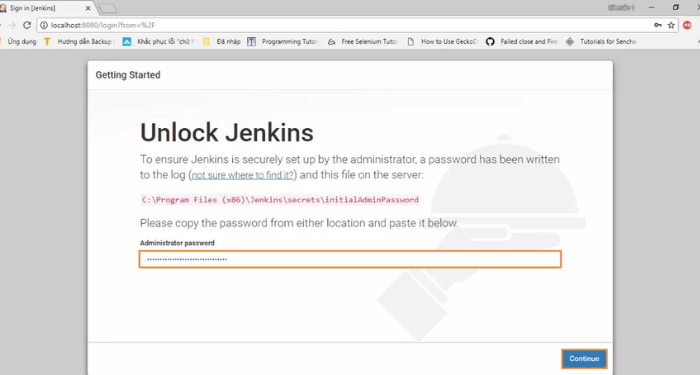Bookmark this page with the star icon
Image resolution: width=700 pixels, height=375 pixels.
[x=671, y=25]
